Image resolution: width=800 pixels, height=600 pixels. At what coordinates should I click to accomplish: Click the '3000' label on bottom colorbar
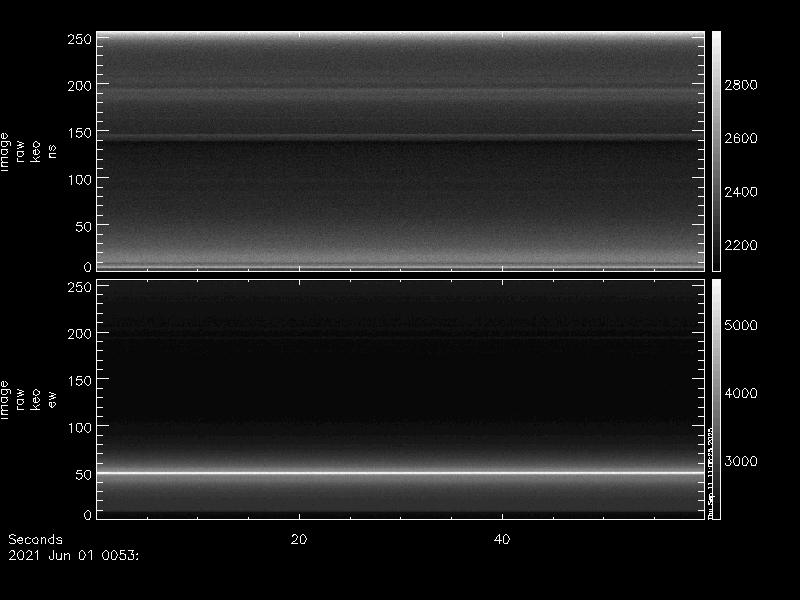coord(741,461)
